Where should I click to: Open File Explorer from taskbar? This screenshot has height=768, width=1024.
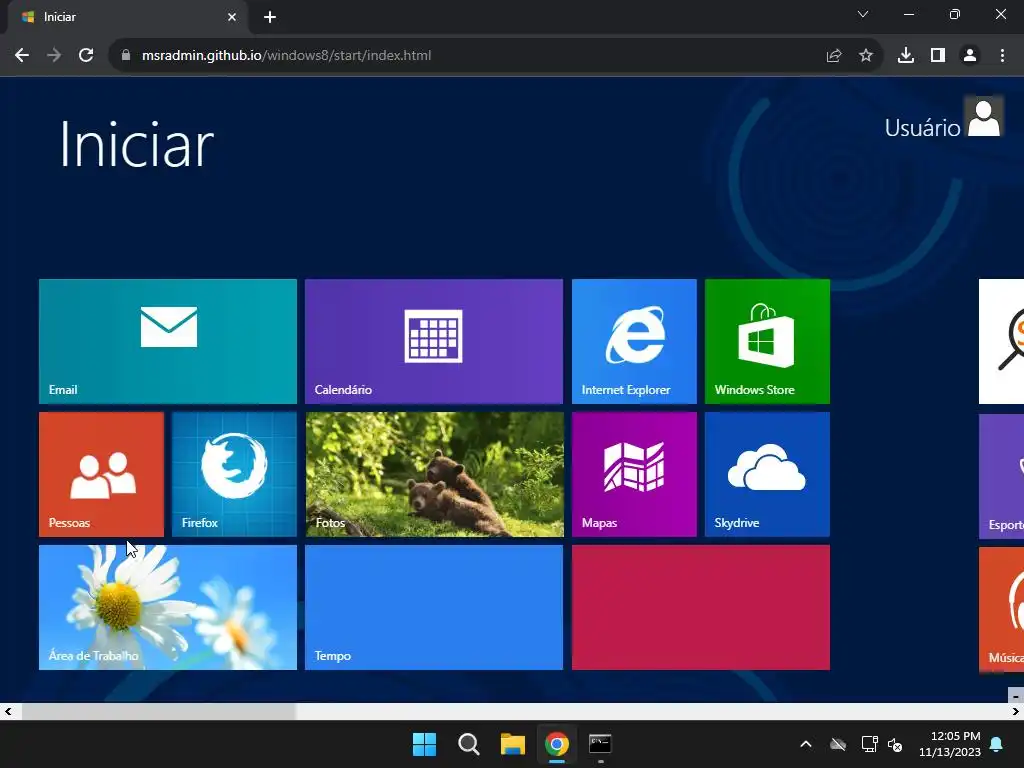pos(513,744)
